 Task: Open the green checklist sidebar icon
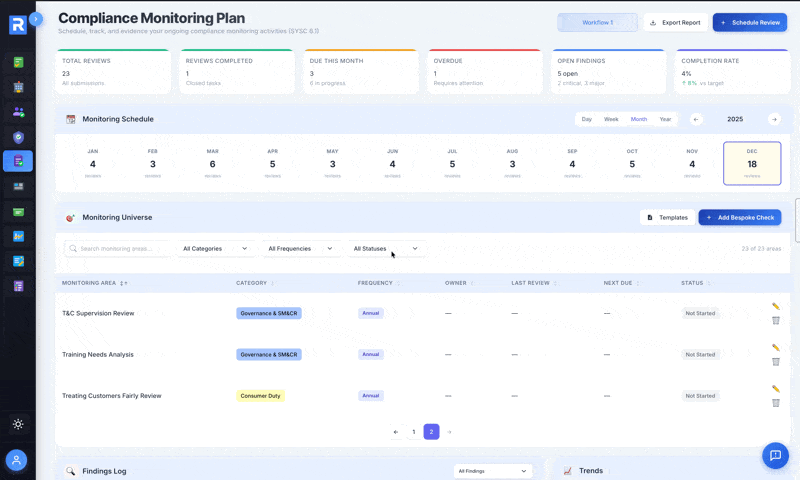pos(18,63)
